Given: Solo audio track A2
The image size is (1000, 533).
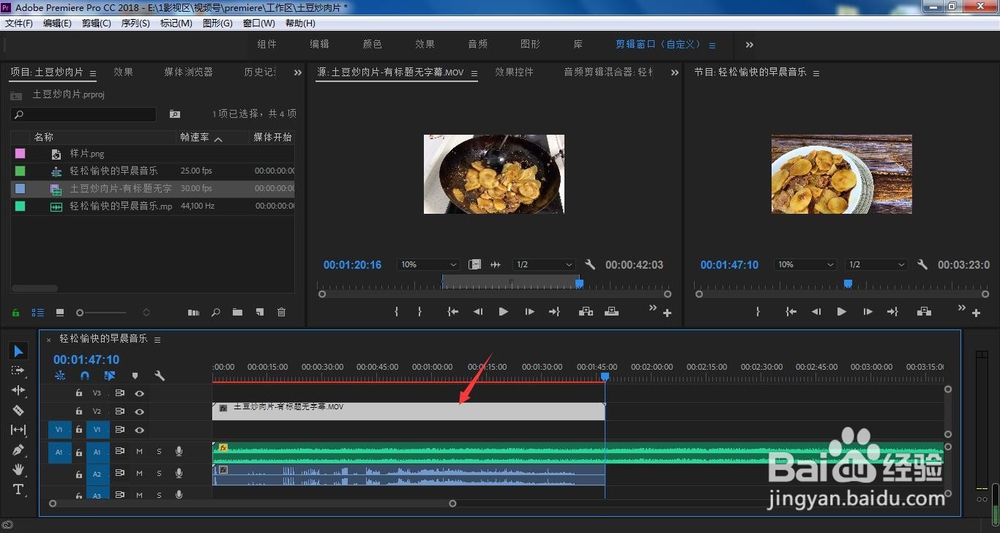Looking at the screenshot, I should coord(159,474).
